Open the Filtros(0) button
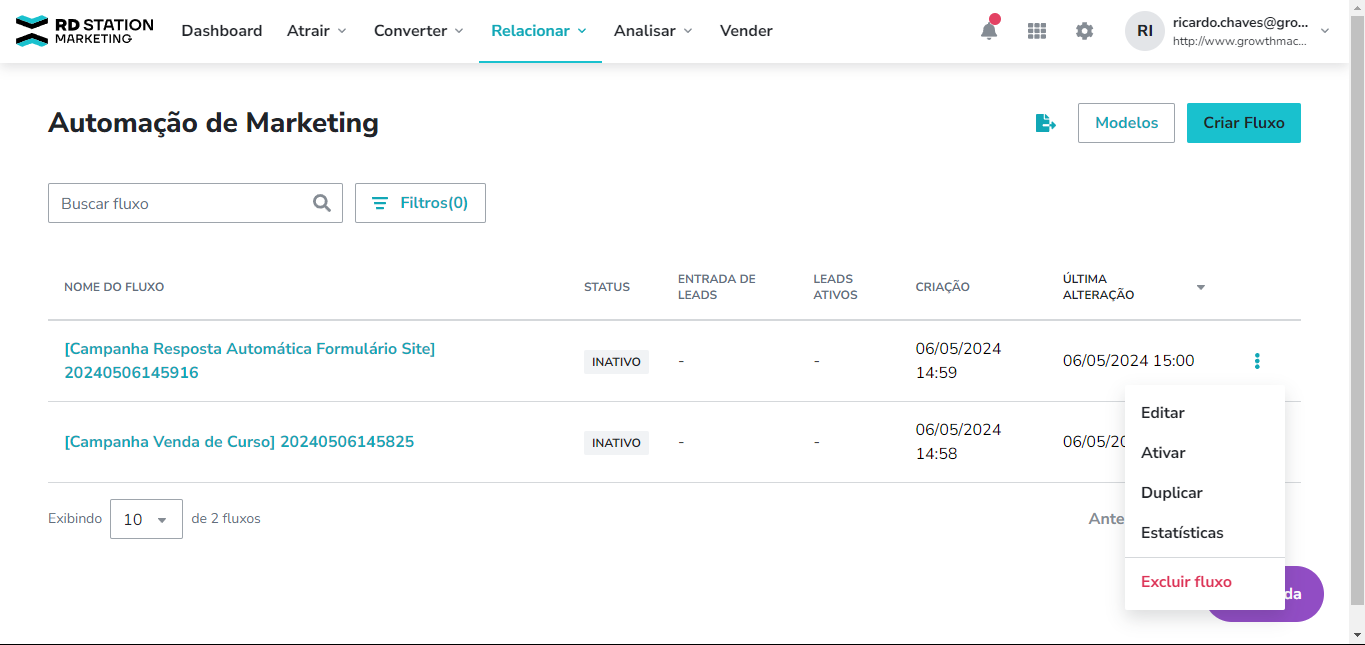The width and height of the screenshot is (1365, 645). click(x=420, y=203)
